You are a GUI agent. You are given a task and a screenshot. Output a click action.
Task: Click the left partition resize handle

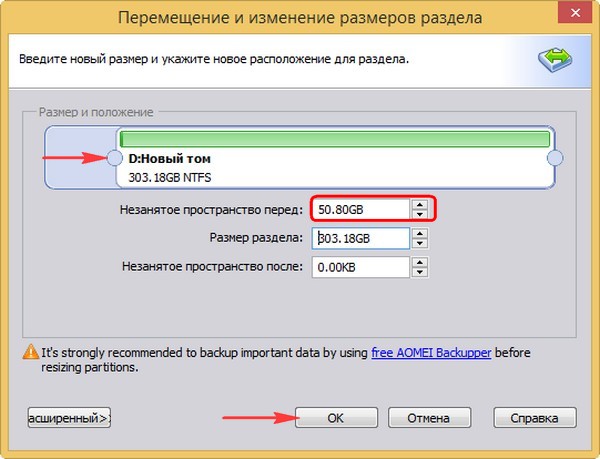pyautogui.click(x=114, y=158)
